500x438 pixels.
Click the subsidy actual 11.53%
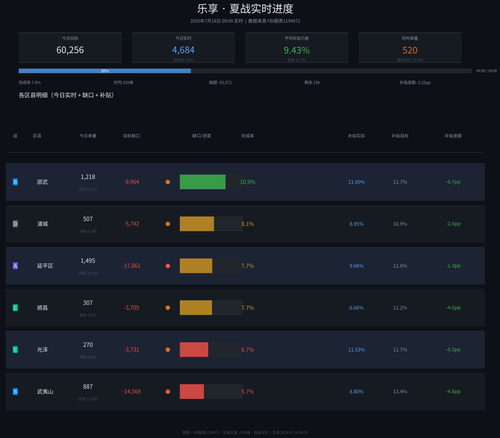tap(356, 350)
